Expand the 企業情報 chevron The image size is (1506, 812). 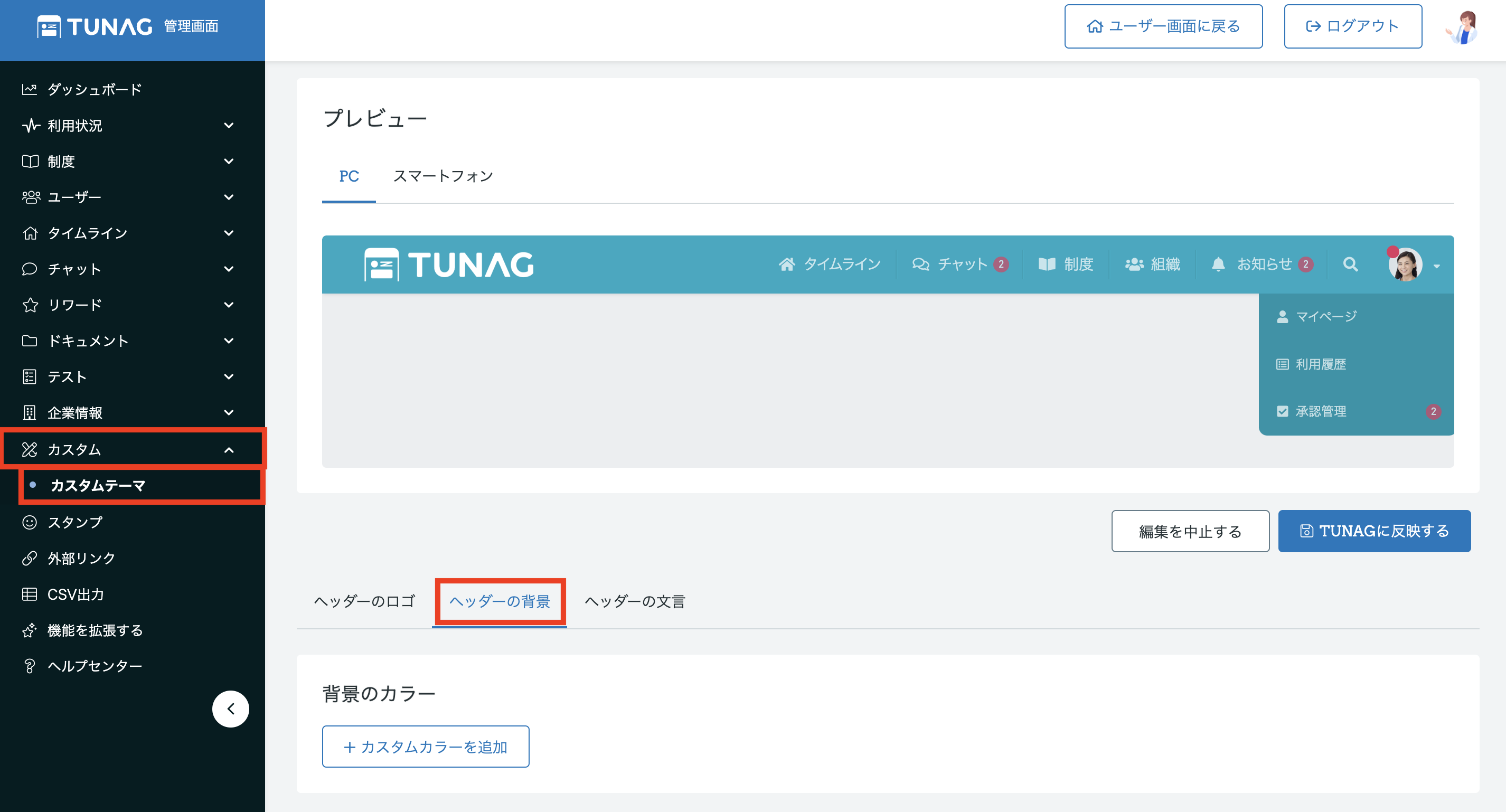(x=229, y=413)
